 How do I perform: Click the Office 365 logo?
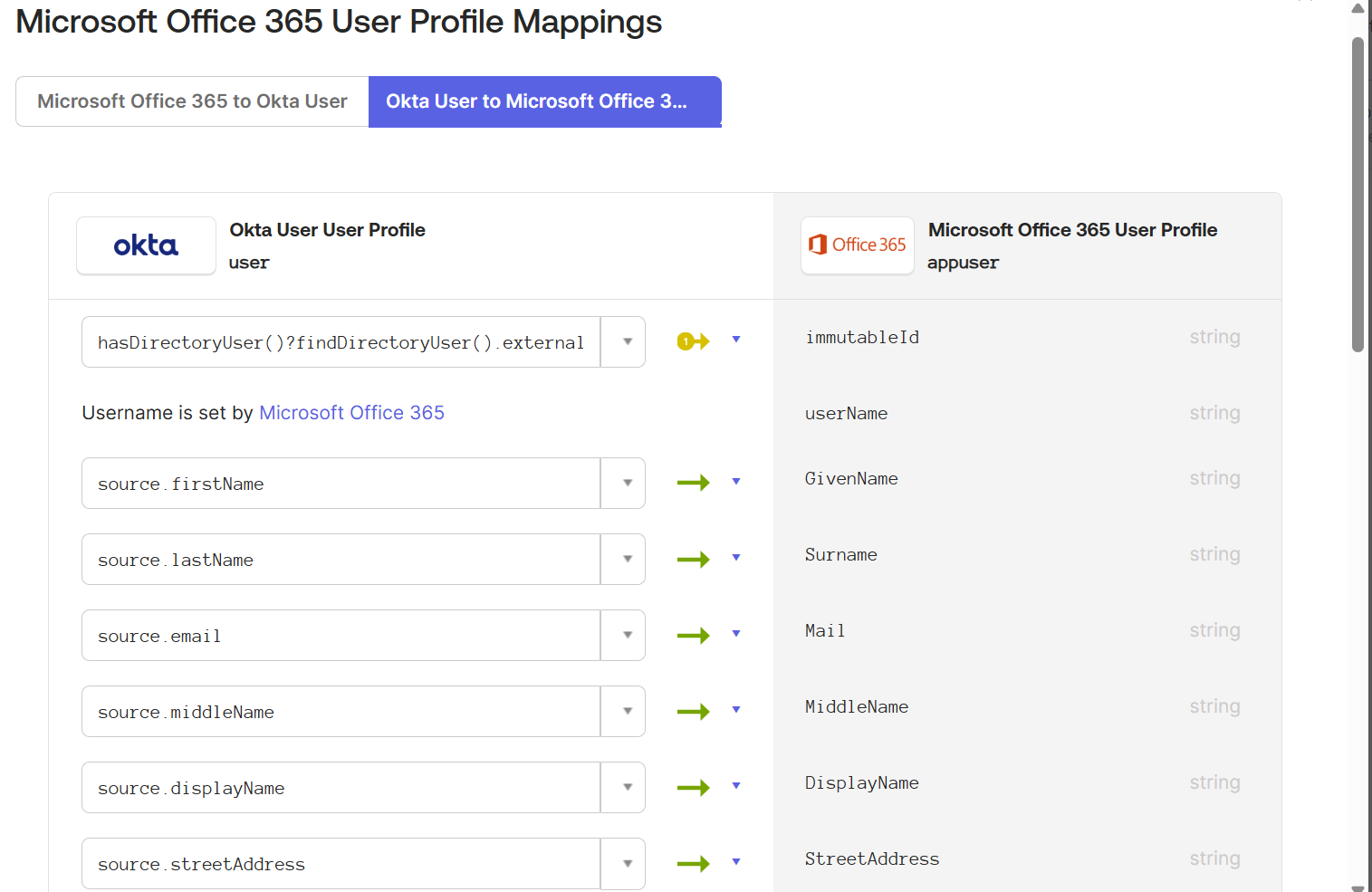coord(858,245)
